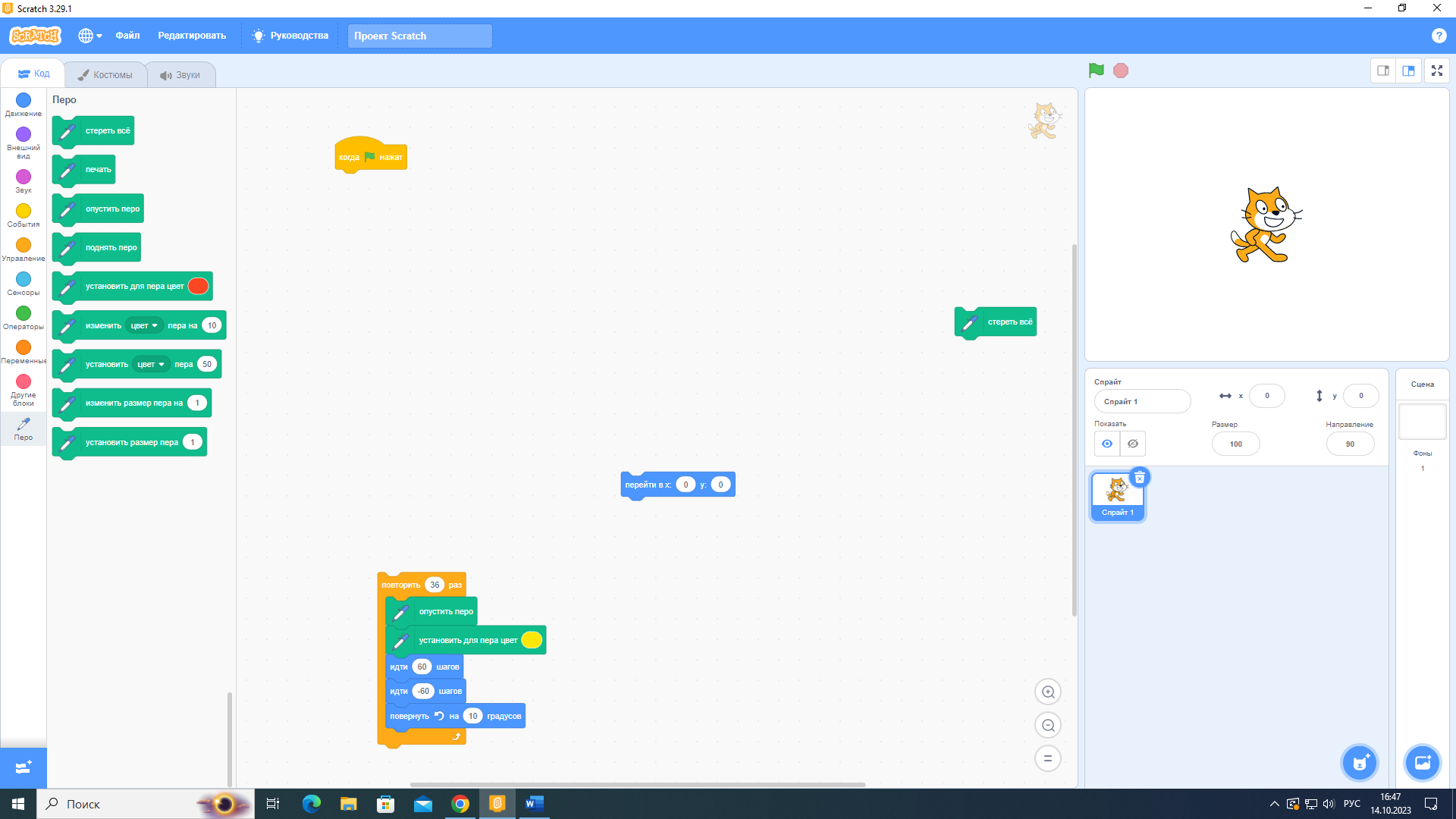Switch to the Костюмы tab
This screenshot has width=1456, height=819.
[x=105, y=74]
